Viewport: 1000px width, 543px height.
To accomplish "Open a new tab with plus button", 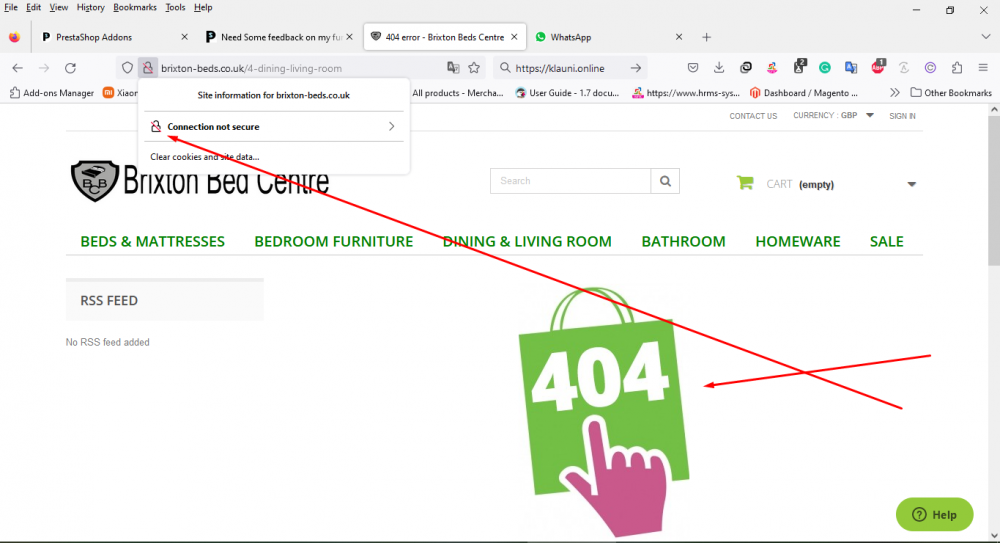I will point(706,37).
